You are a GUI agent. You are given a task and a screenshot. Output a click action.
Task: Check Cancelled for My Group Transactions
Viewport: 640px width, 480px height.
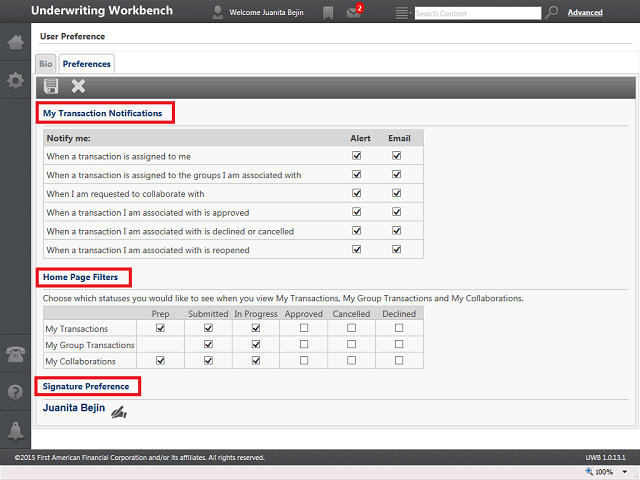coord(351,344)
